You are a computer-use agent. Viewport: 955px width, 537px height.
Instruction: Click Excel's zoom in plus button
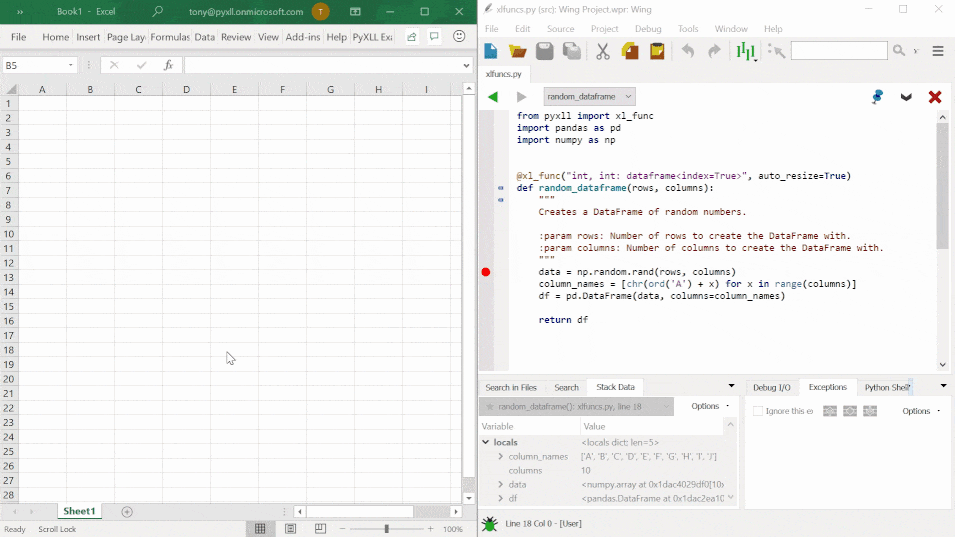(431, 529)
